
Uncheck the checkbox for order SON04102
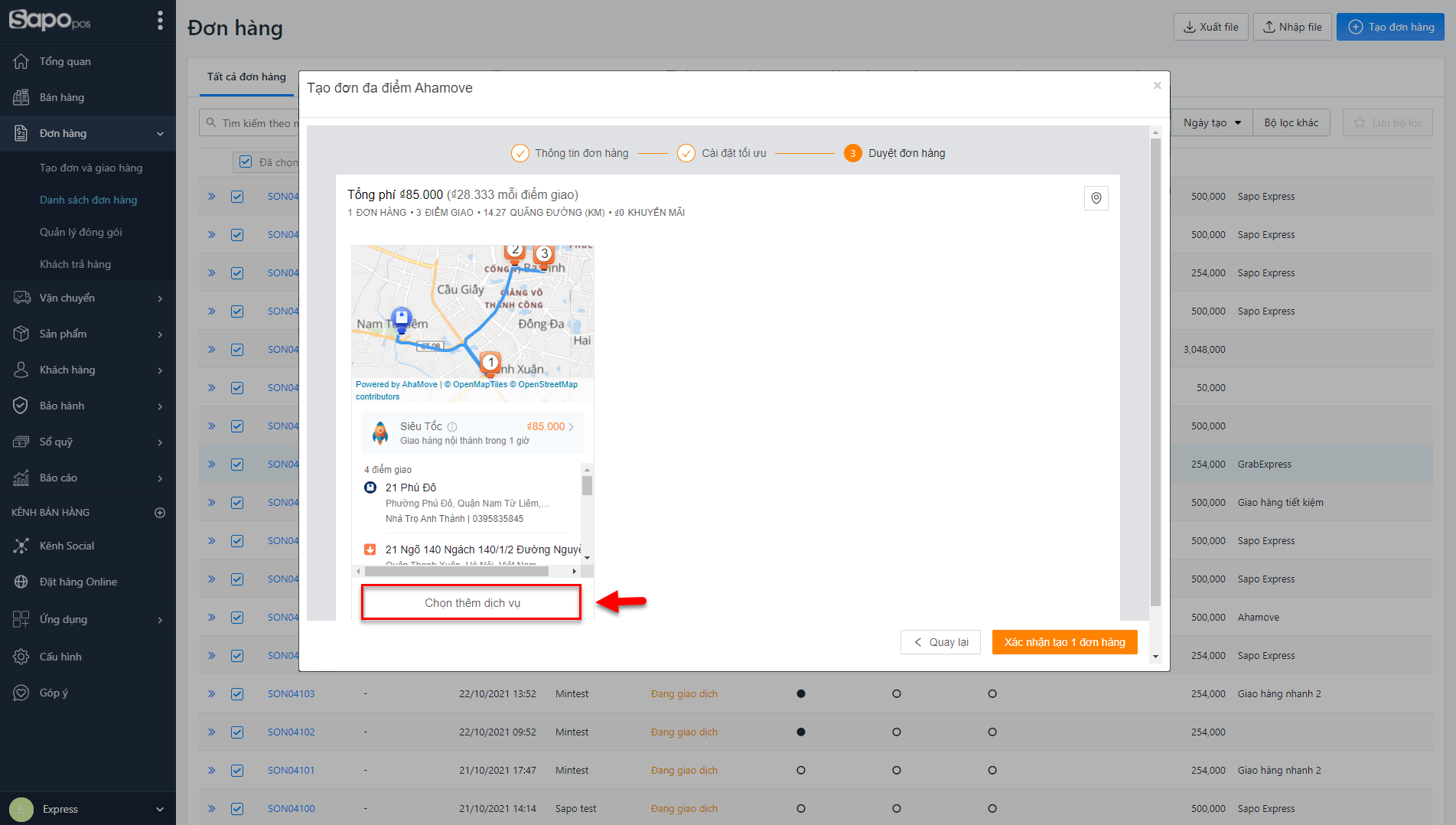point(237,732)
